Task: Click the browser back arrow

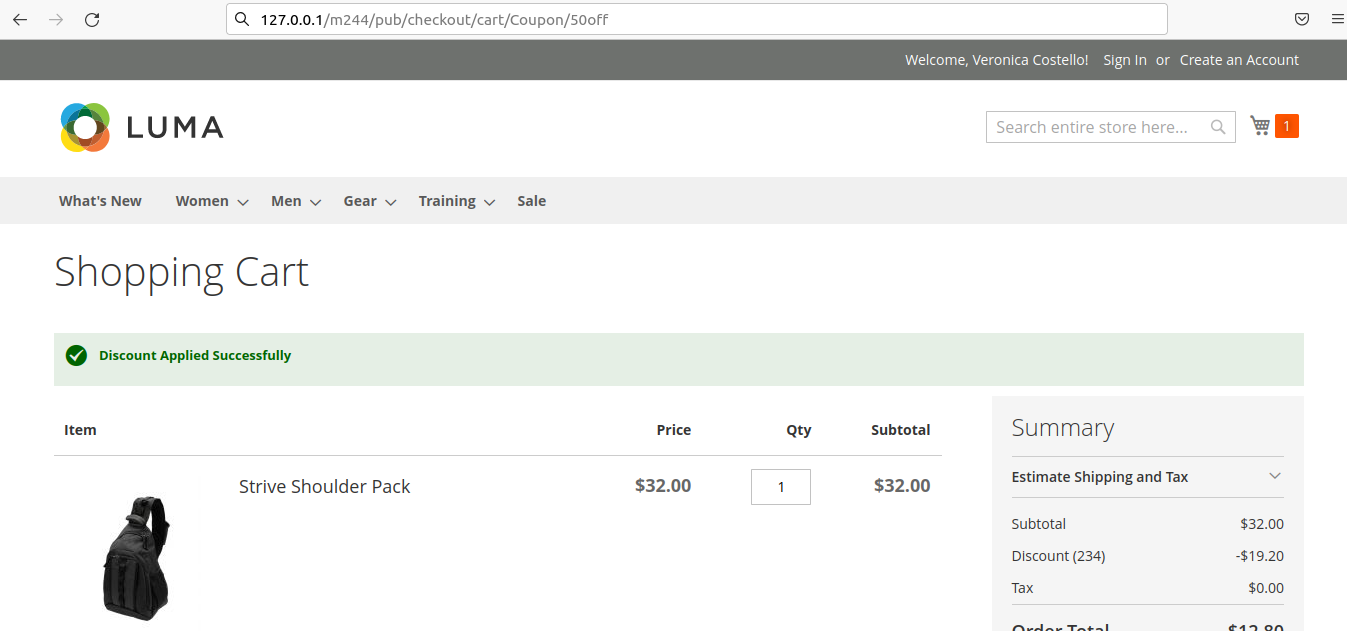Action: pyautogui.click(x=20, y=19)
